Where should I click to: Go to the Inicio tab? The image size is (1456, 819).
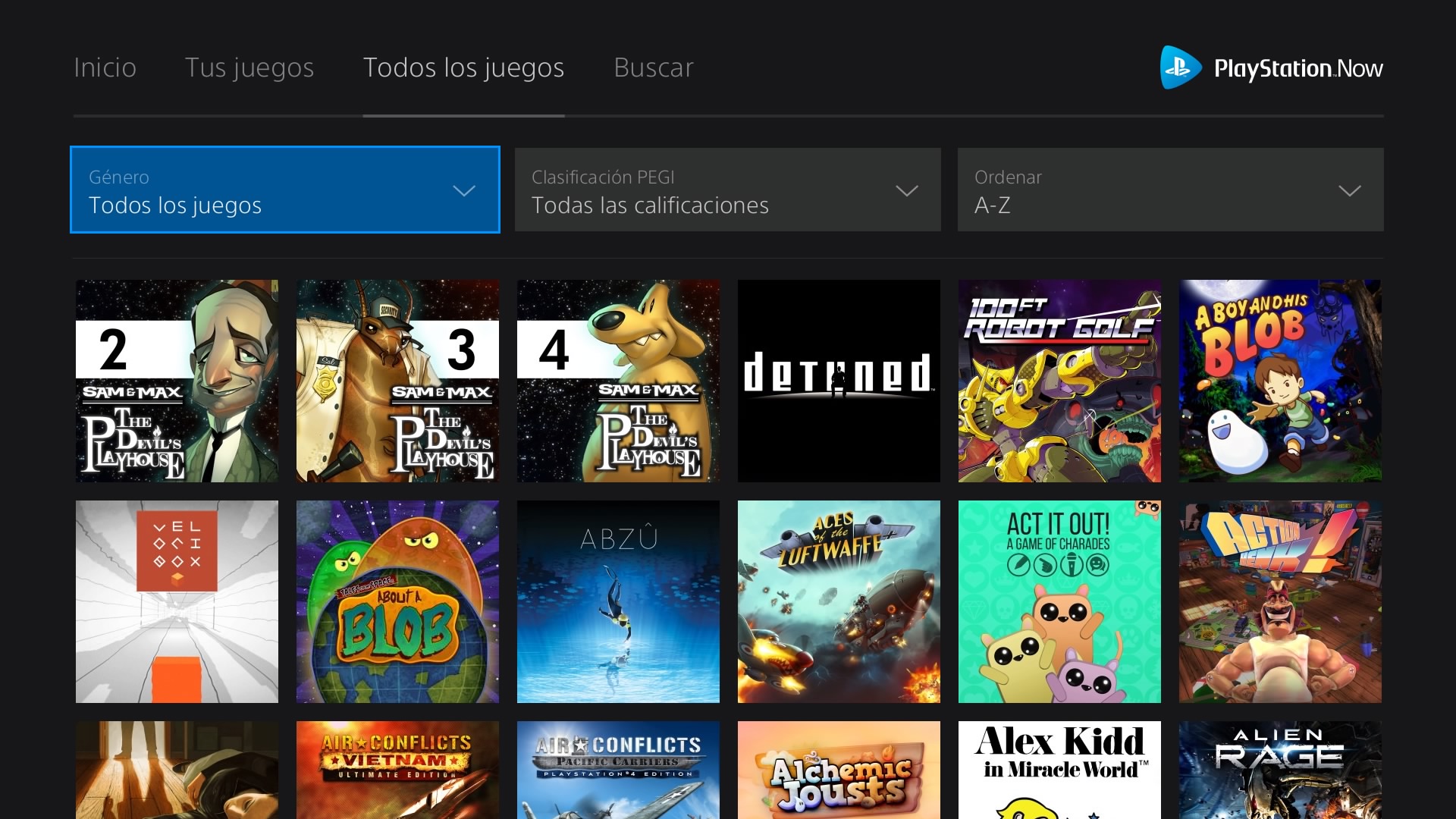(x=105, y=67)
